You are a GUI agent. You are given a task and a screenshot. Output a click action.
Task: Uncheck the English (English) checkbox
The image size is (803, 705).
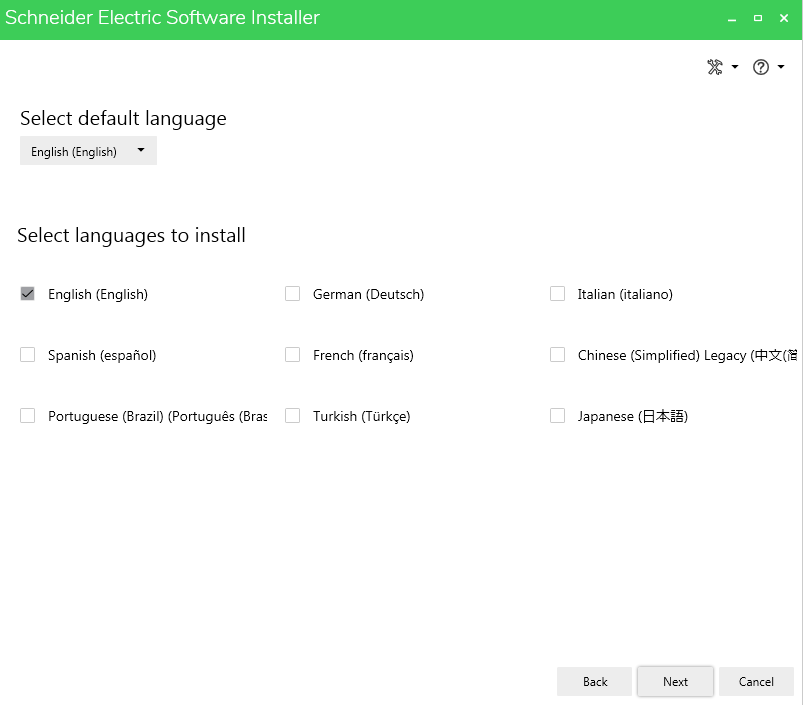coord(28,294)
